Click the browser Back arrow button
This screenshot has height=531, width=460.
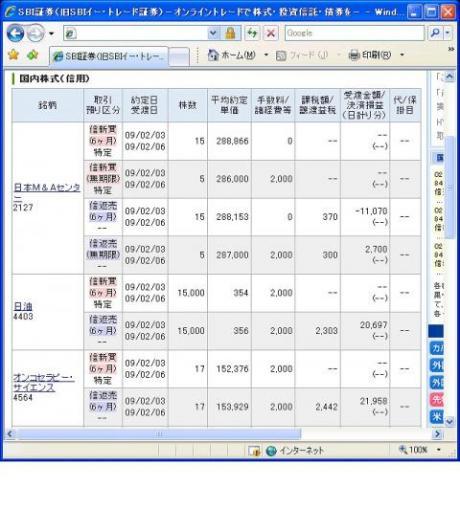(15, 33)
